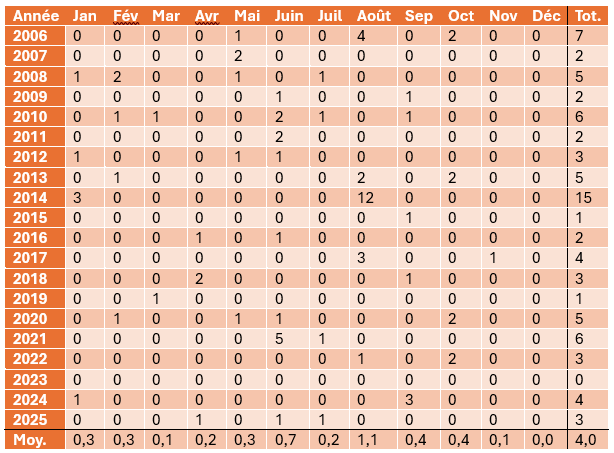This screenshot has width=614, height=453.
Task: Select the value 5 in Juin 2021
Action: point(280,339)
